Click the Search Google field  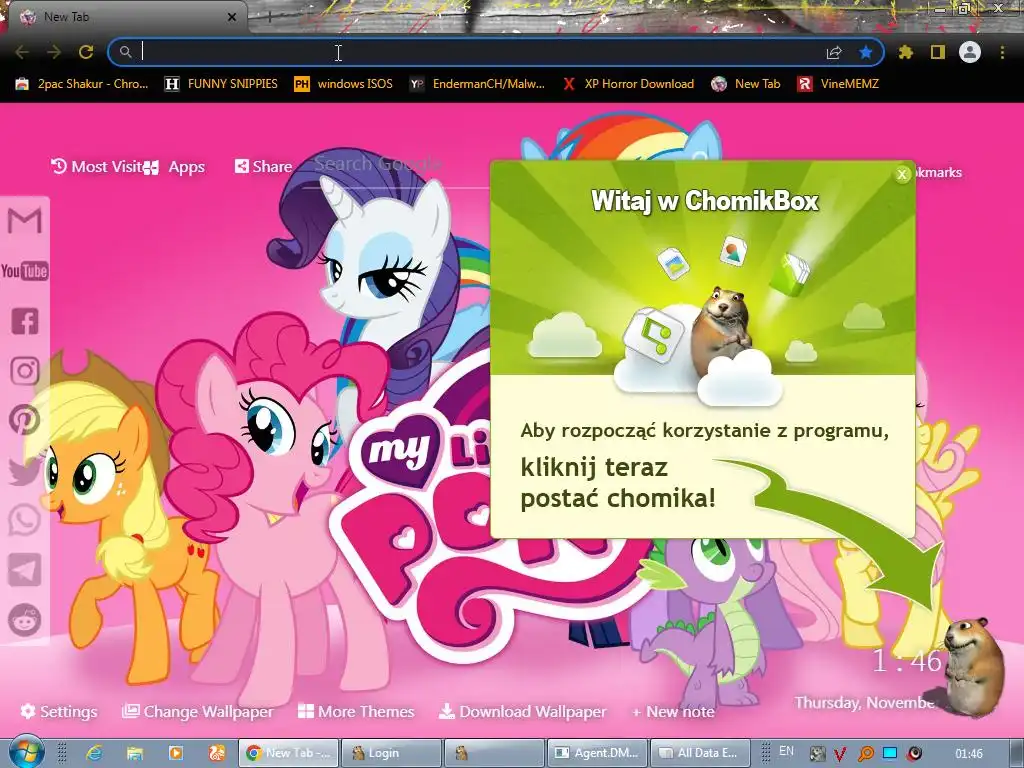pyautogui.click(x=398, y=165)
